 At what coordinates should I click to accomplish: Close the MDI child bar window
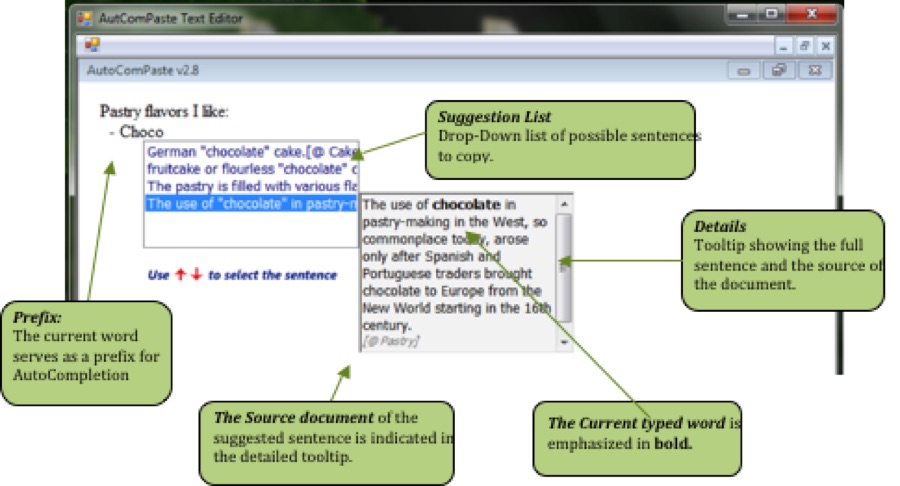point(825,46)
